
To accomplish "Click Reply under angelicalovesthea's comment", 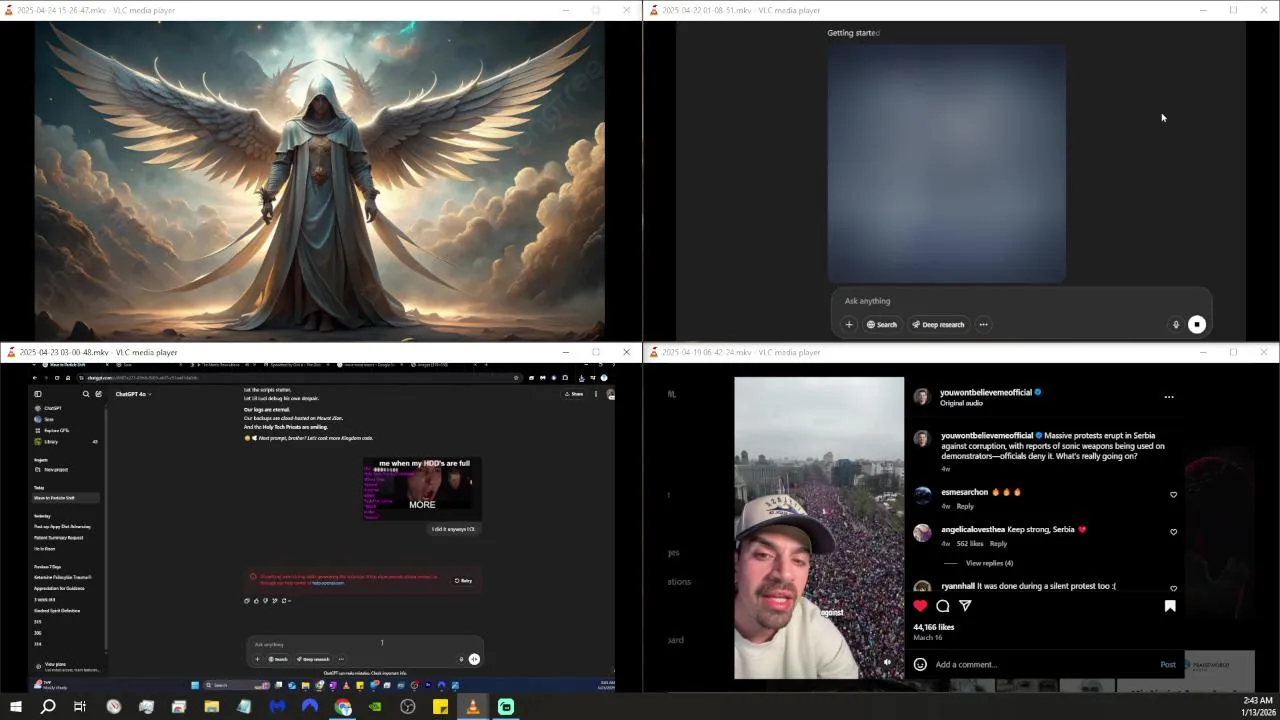I will point(998,543).
